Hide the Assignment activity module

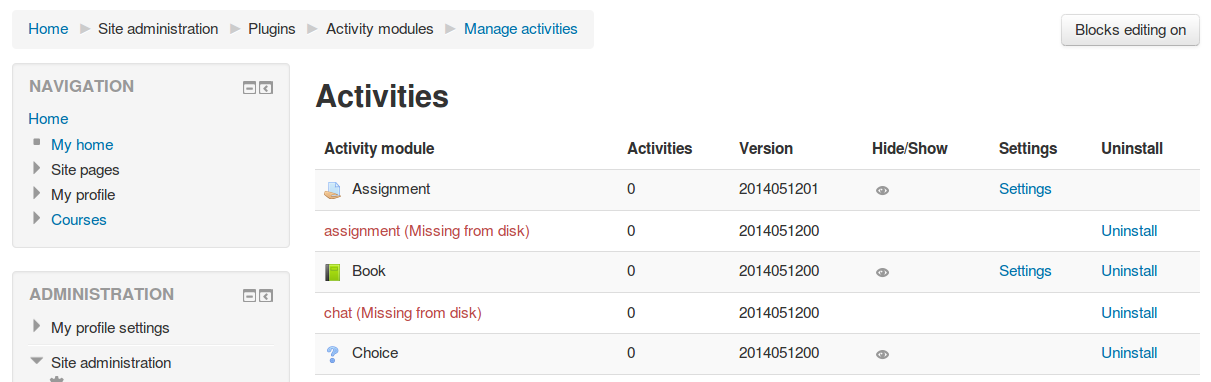tap(882, 190)
